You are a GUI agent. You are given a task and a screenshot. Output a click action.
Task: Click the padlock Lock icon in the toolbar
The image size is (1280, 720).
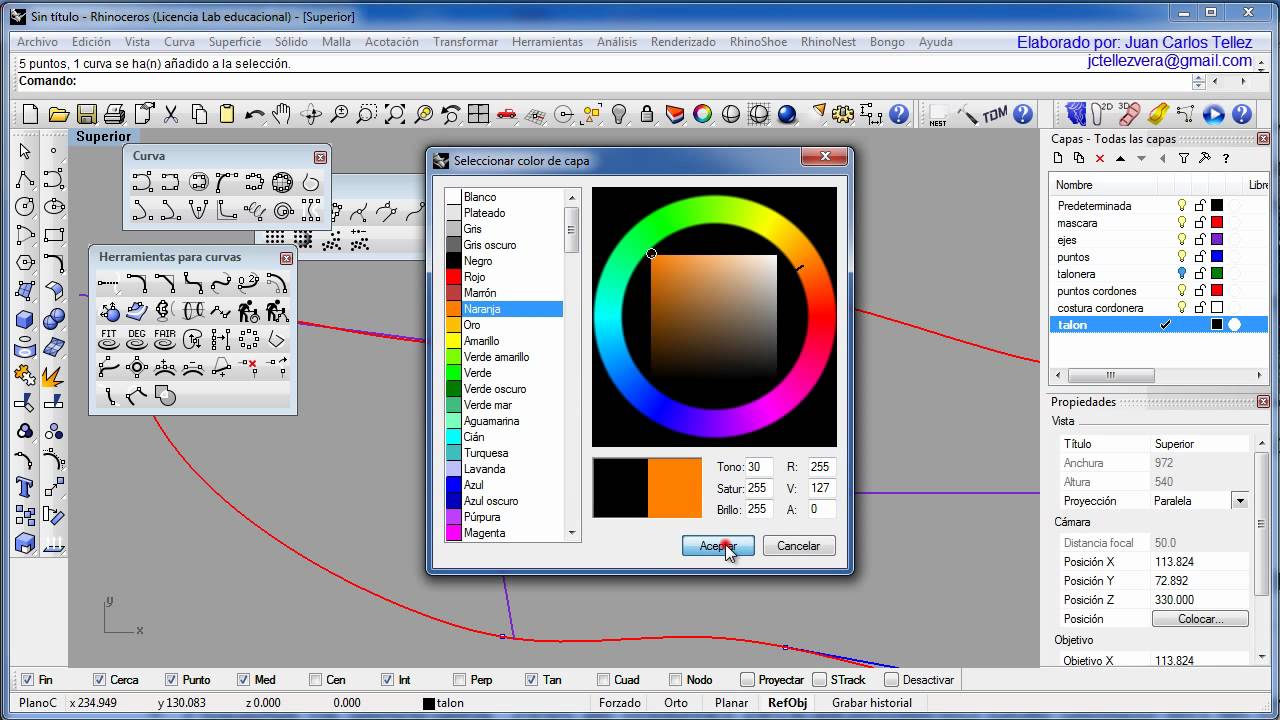(x=646, y=114)
